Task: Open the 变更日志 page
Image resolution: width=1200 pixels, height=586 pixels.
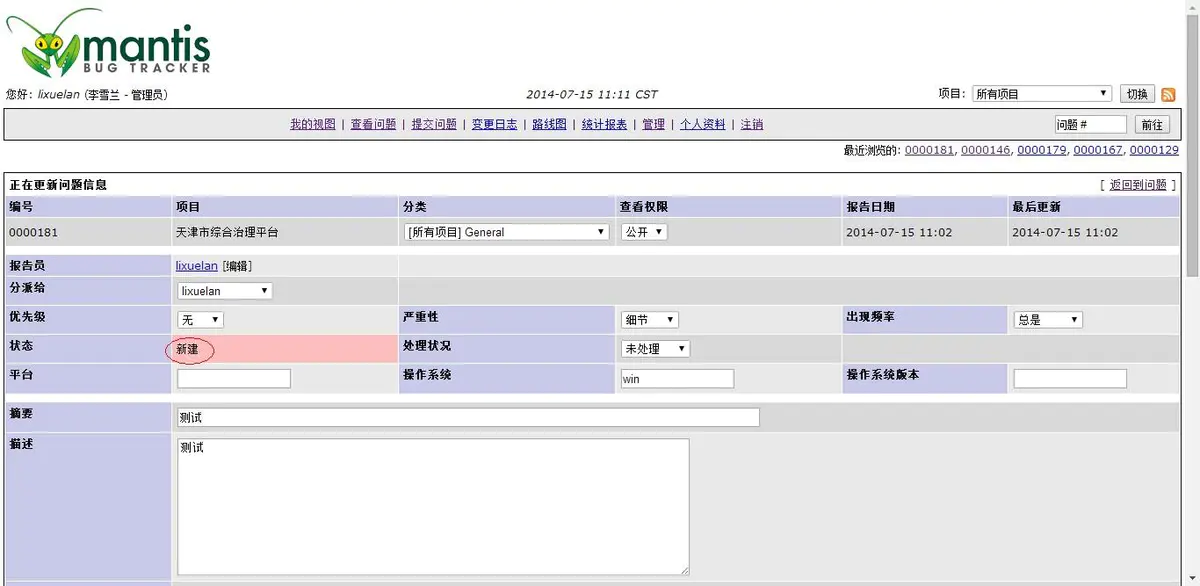Action: [x=494, y=124]
